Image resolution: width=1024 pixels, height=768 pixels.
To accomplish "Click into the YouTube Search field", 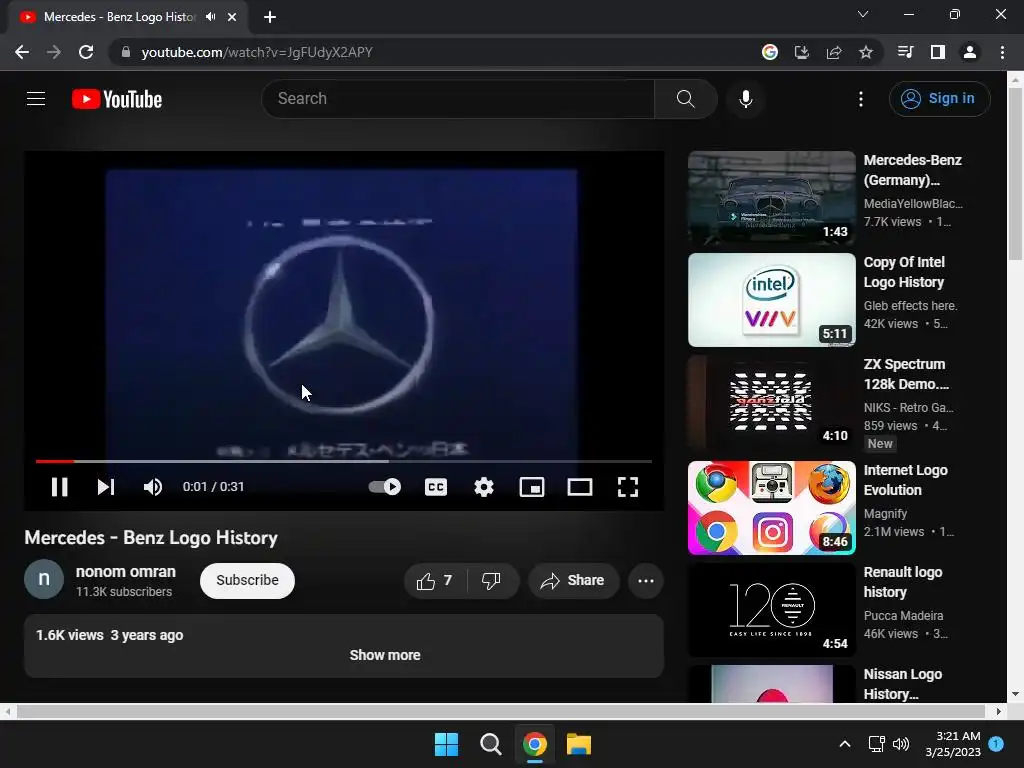I will point(458,99).
